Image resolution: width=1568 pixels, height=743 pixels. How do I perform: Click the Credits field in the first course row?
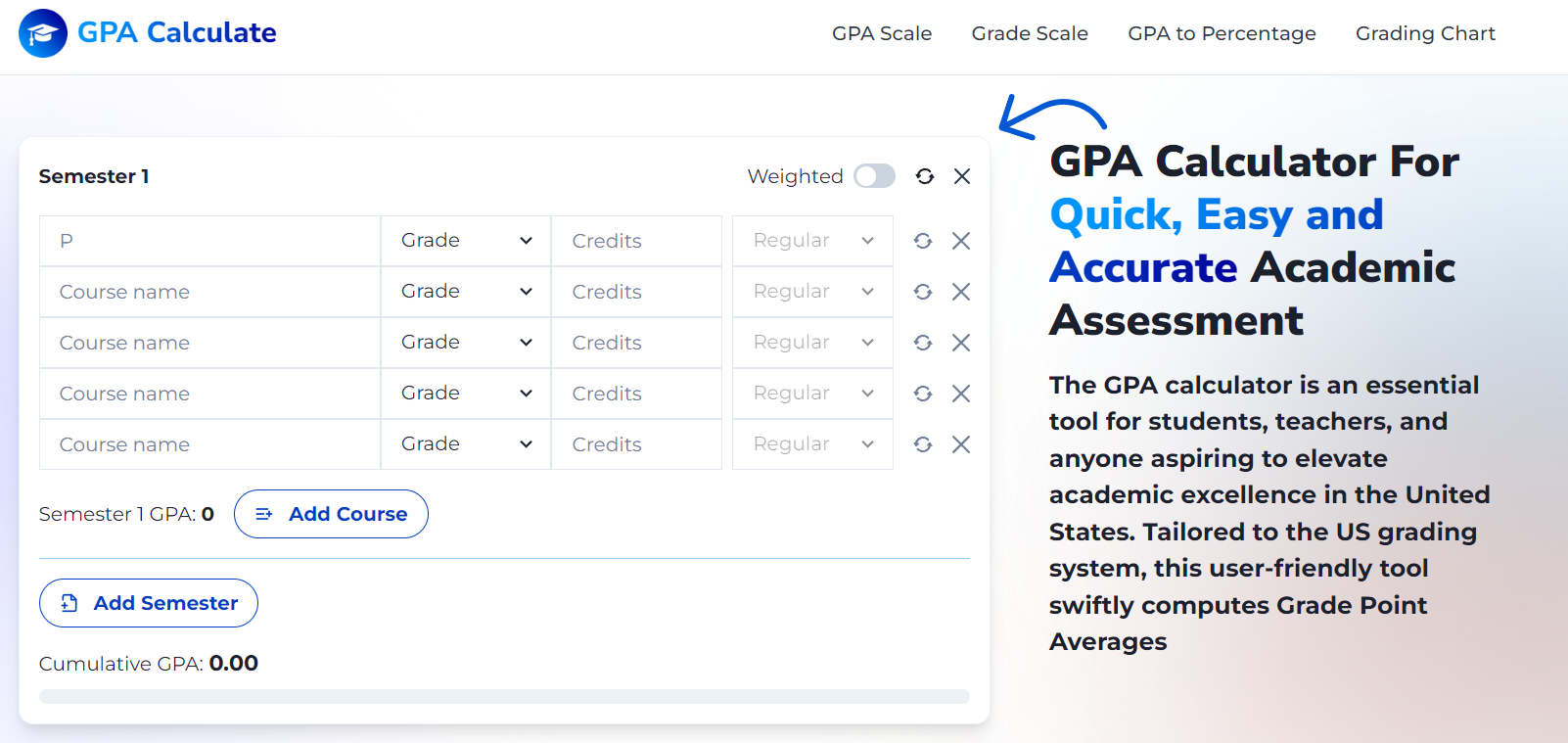click(x=636, y=240)
